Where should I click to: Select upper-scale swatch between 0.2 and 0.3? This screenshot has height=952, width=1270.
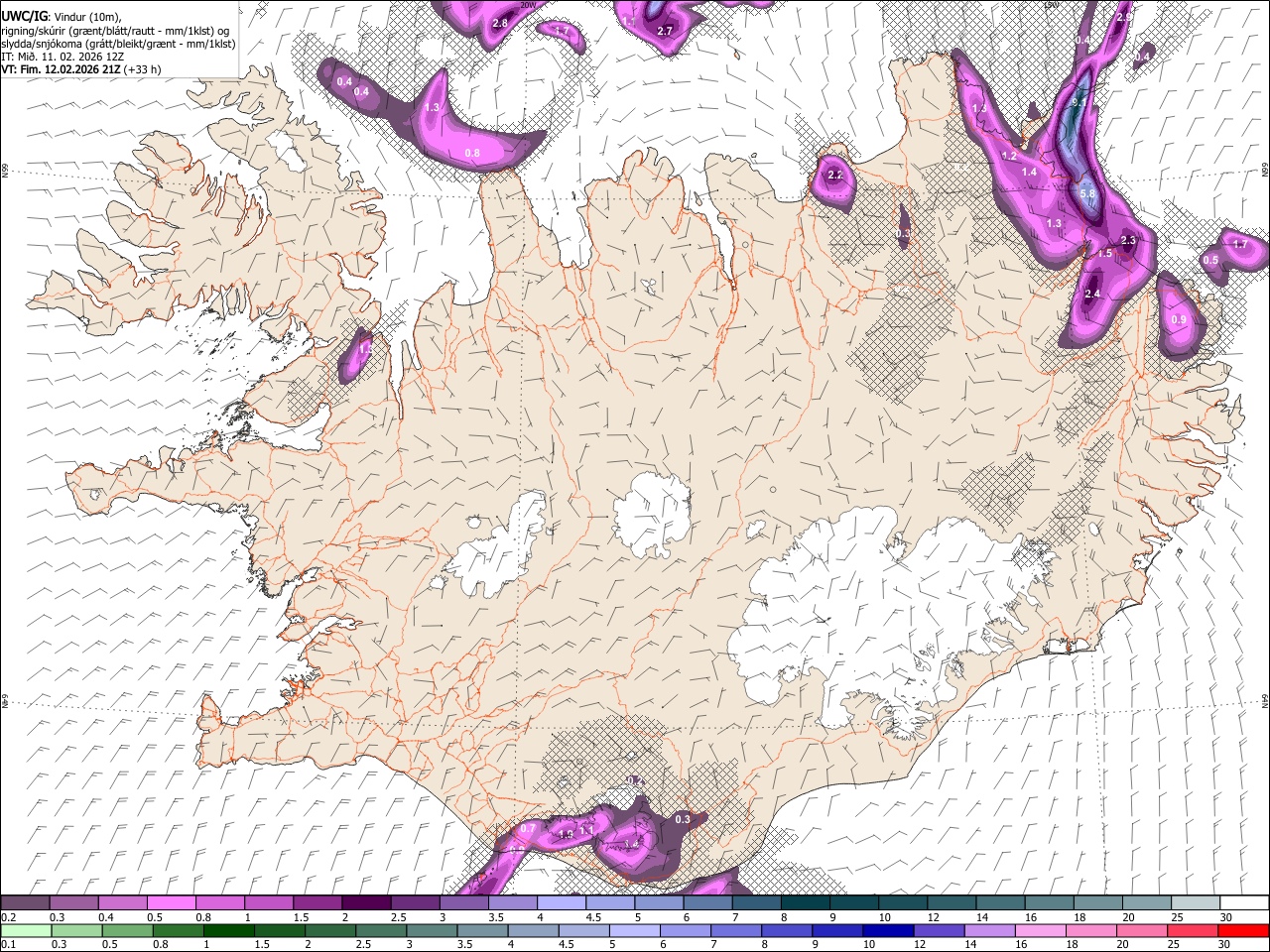(x=25, y=902)
